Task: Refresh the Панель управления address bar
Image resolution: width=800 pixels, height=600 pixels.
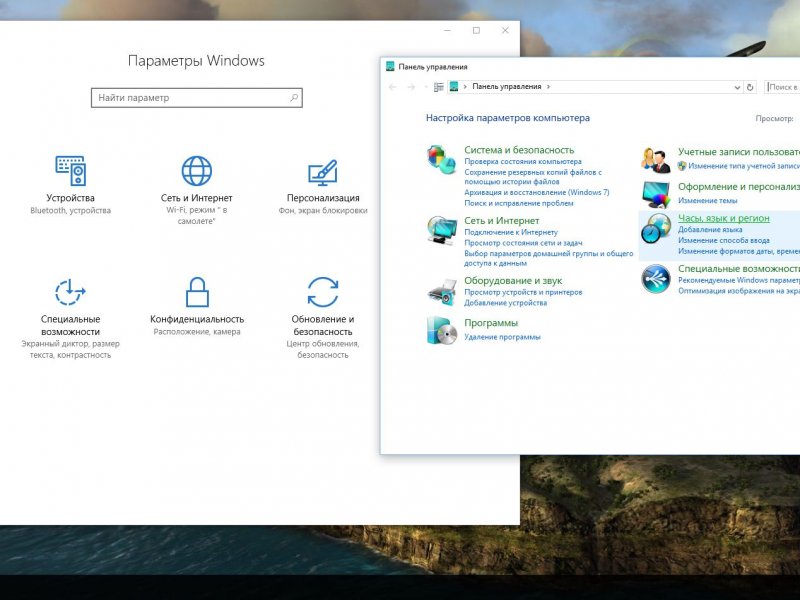Action: pyautogui.click(x=750, y=87)
